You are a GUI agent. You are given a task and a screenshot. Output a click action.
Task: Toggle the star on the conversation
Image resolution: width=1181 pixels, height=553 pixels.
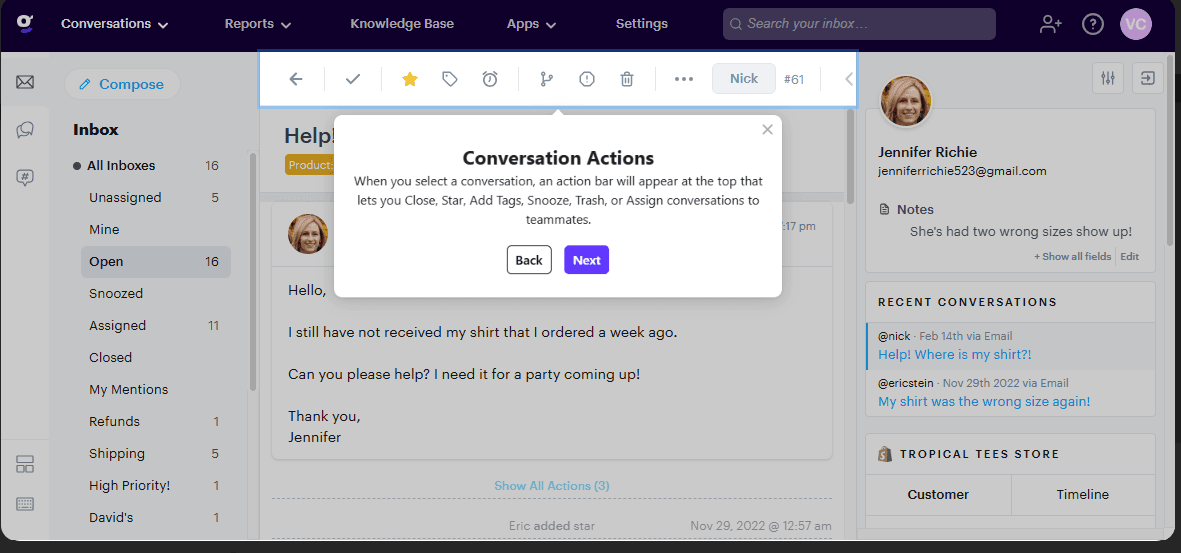pyautogui.click(x=410, y=79)
